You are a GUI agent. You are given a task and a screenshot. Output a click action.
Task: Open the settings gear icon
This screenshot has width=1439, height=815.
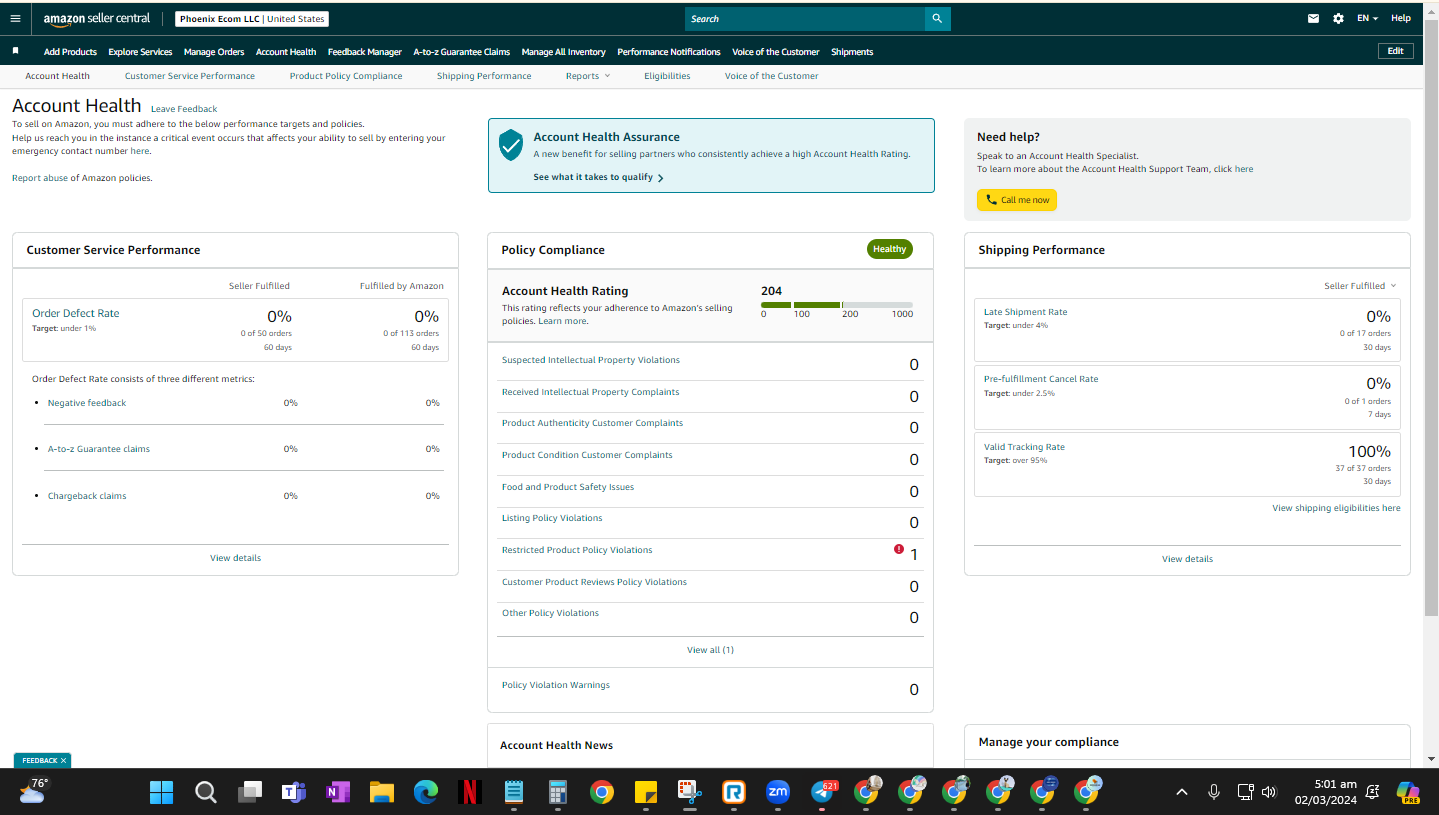1338,18
